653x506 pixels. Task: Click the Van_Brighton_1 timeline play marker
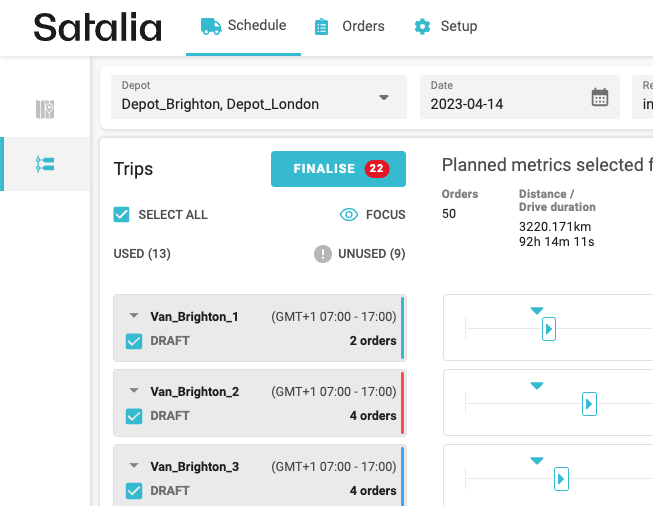tap(548, 329)
